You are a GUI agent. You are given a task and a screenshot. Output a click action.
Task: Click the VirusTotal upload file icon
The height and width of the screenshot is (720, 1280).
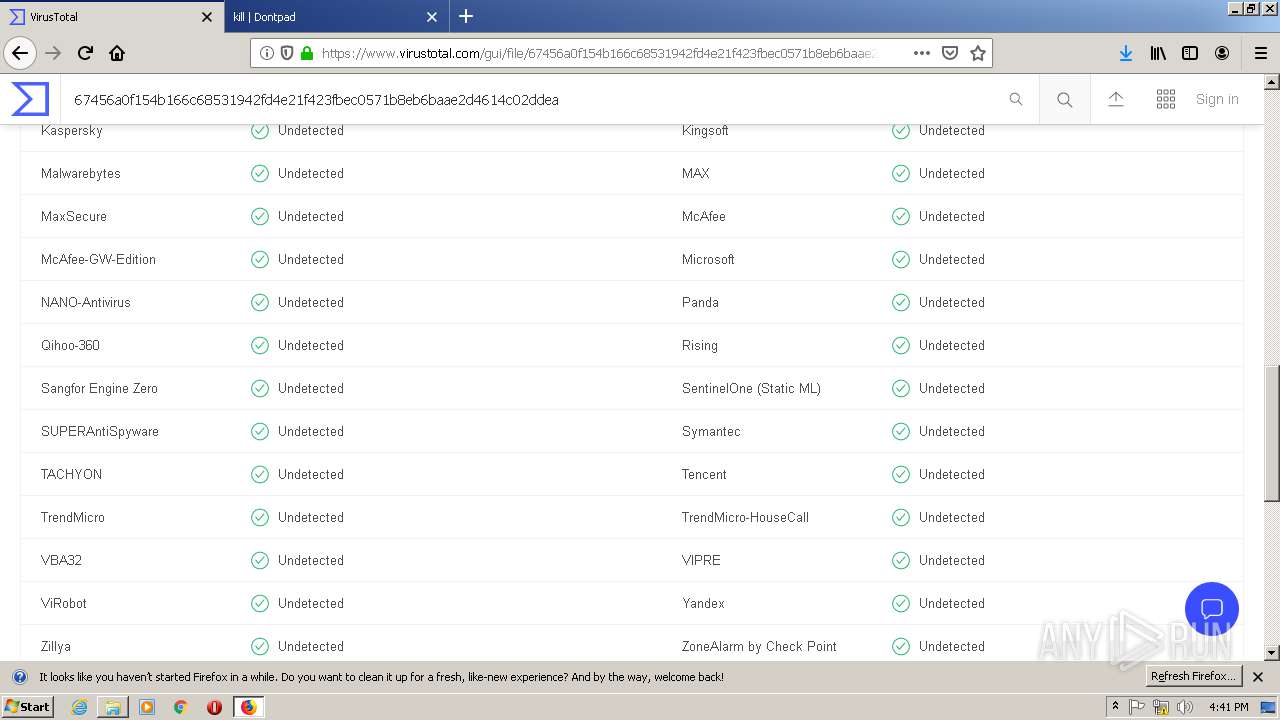(x=1116, y=99)
